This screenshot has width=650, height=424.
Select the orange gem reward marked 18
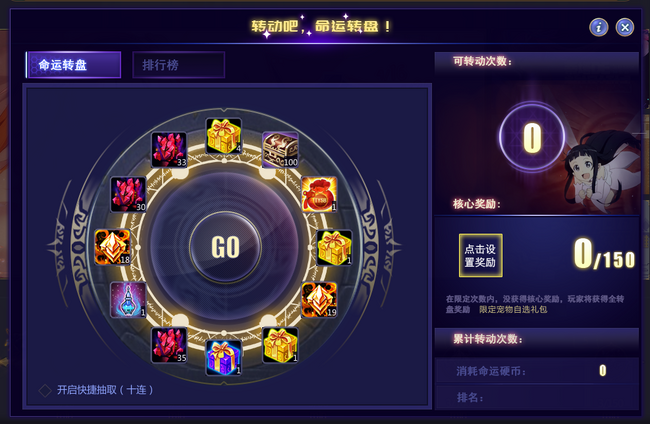tap(113, 247)
